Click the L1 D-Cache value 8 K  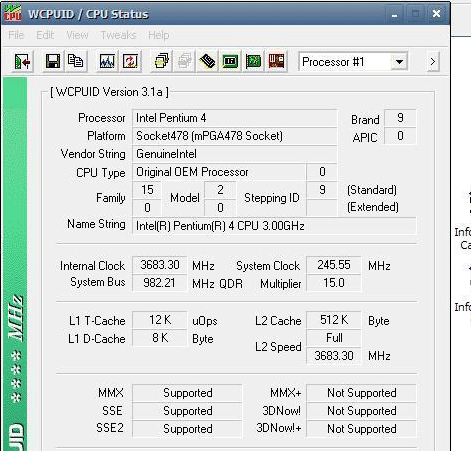(x=160, y=338)
